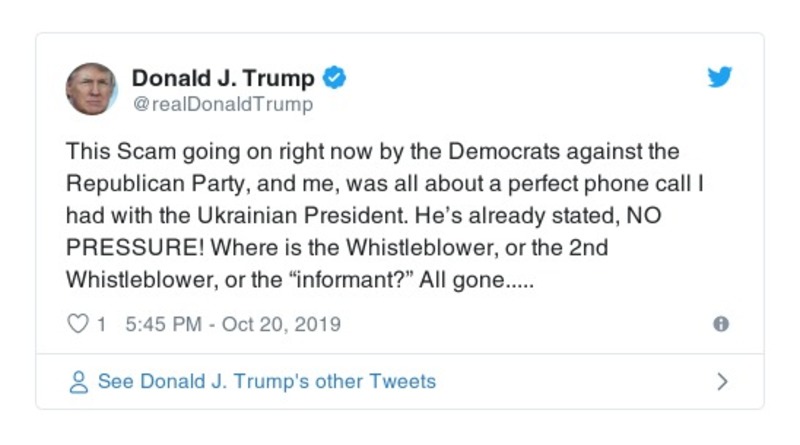This screenshot has height=445, width=800.
Task: Click the display name Donald J. Trump
Action: pos(223,78)
